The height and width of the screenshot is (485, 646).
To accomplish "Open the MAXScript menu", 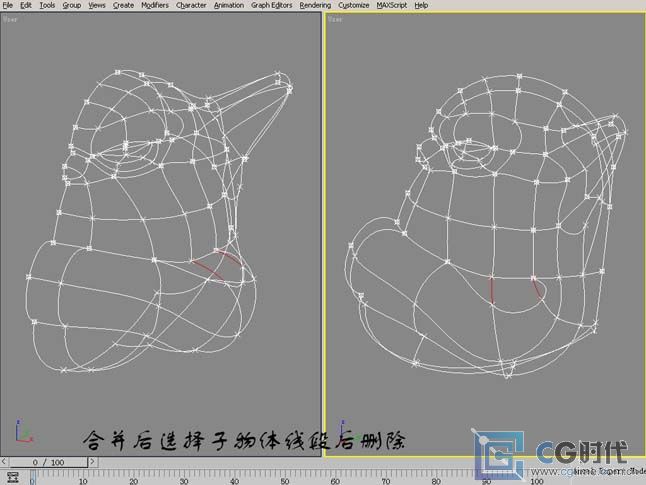I will click(391, 5).
